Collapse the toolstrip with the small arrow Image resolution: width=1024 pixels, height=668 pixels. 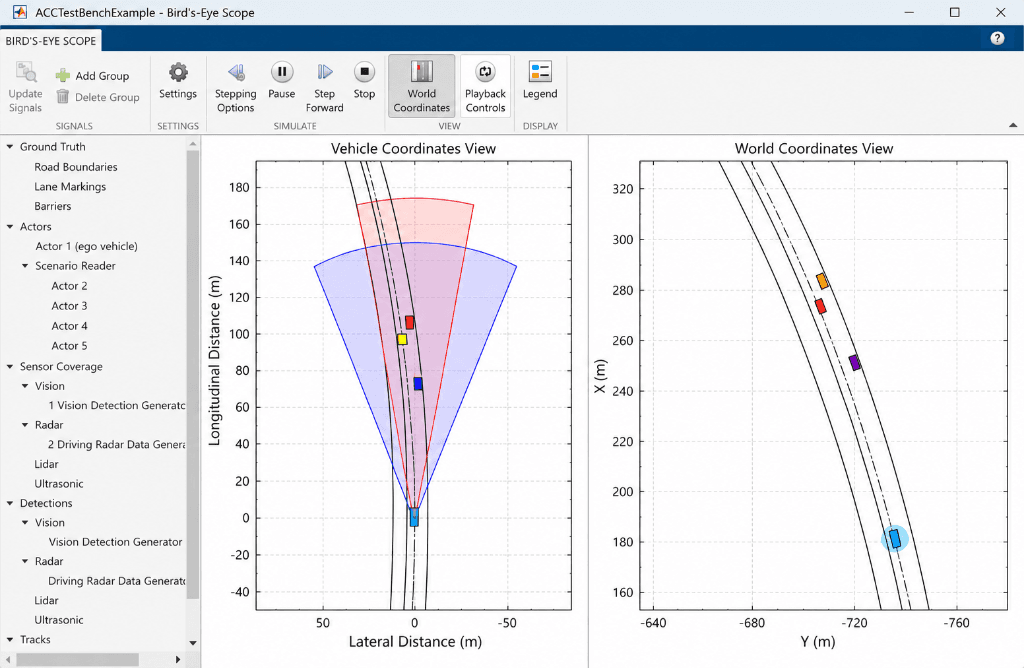1013,125
